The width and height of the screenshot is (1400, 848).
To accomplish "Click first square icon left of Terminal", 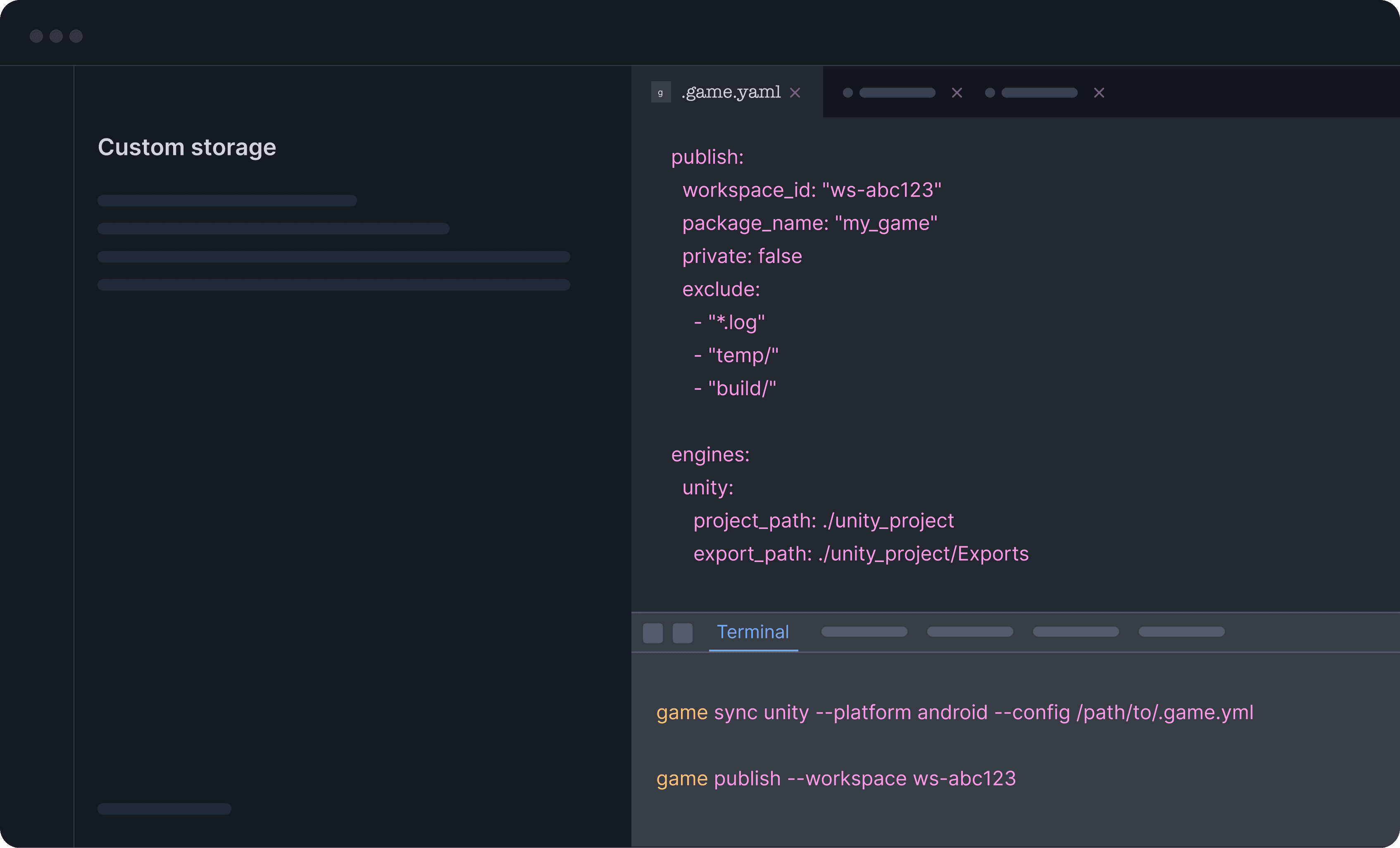I will coord(652,633).
